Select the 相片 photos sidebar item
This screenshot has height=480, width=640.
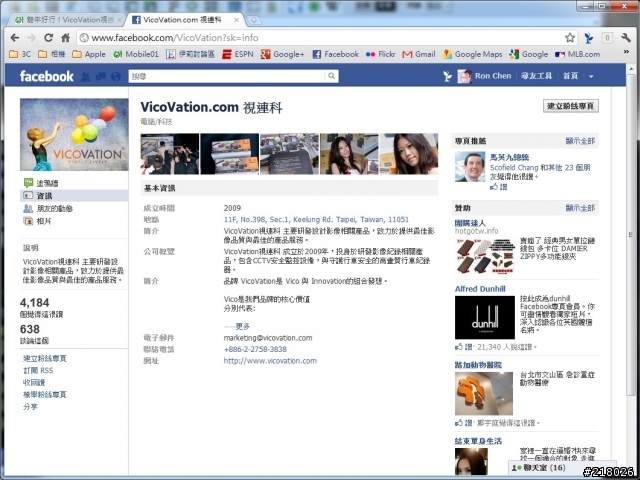(74, 221)
